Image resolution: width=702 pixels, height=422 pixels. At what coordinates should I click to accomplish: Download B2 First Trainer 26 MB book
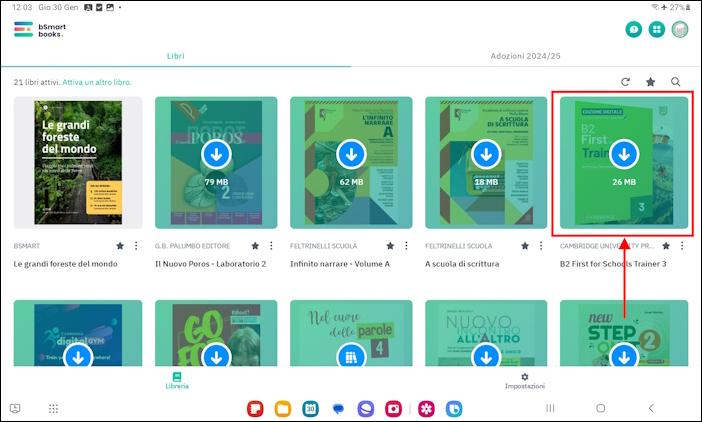point(624,154)
